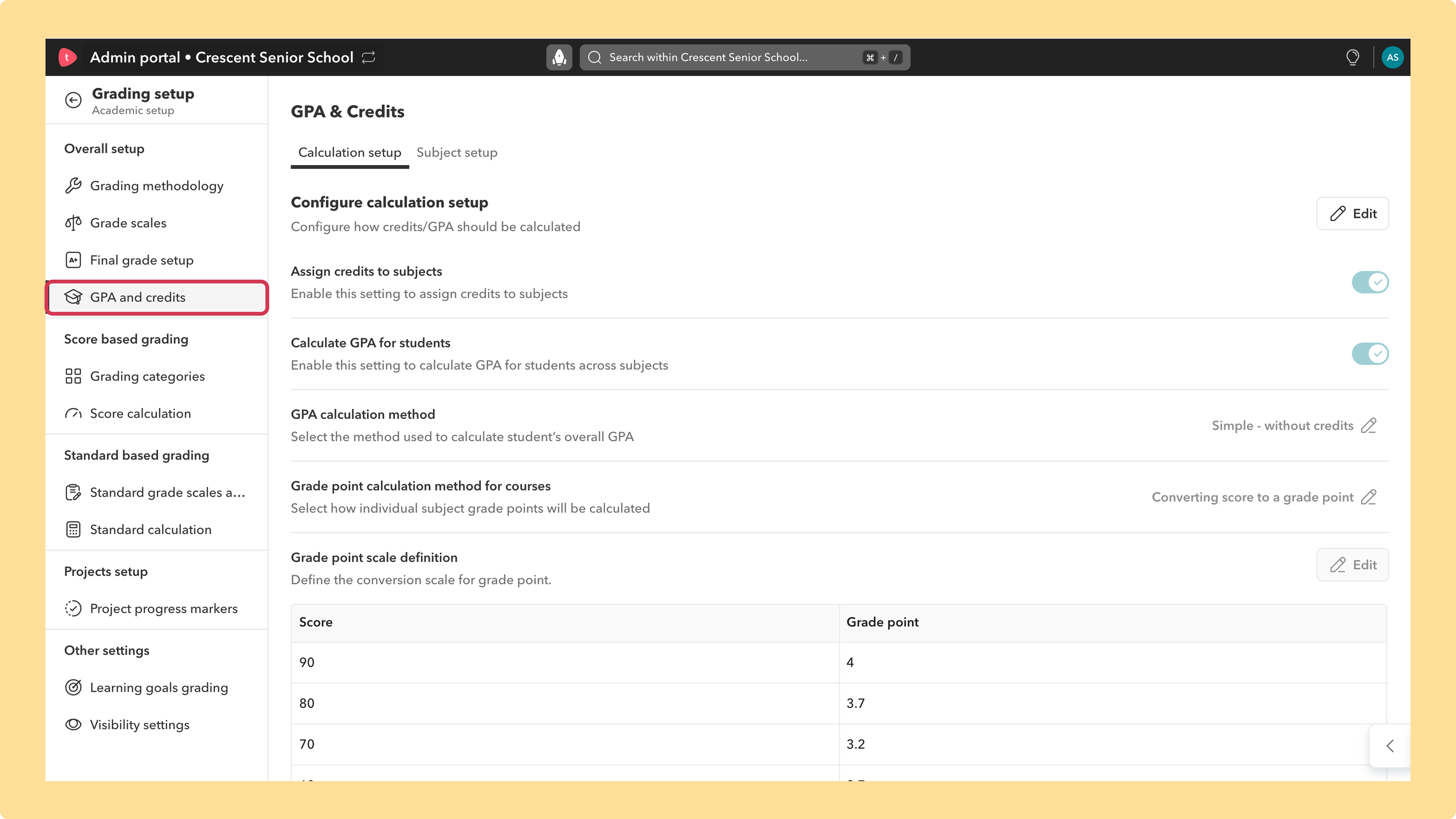Open Project progress markers page
The height and width of the screenshot is (819, 1456).
pyautogui.click(x=157, y=609)
